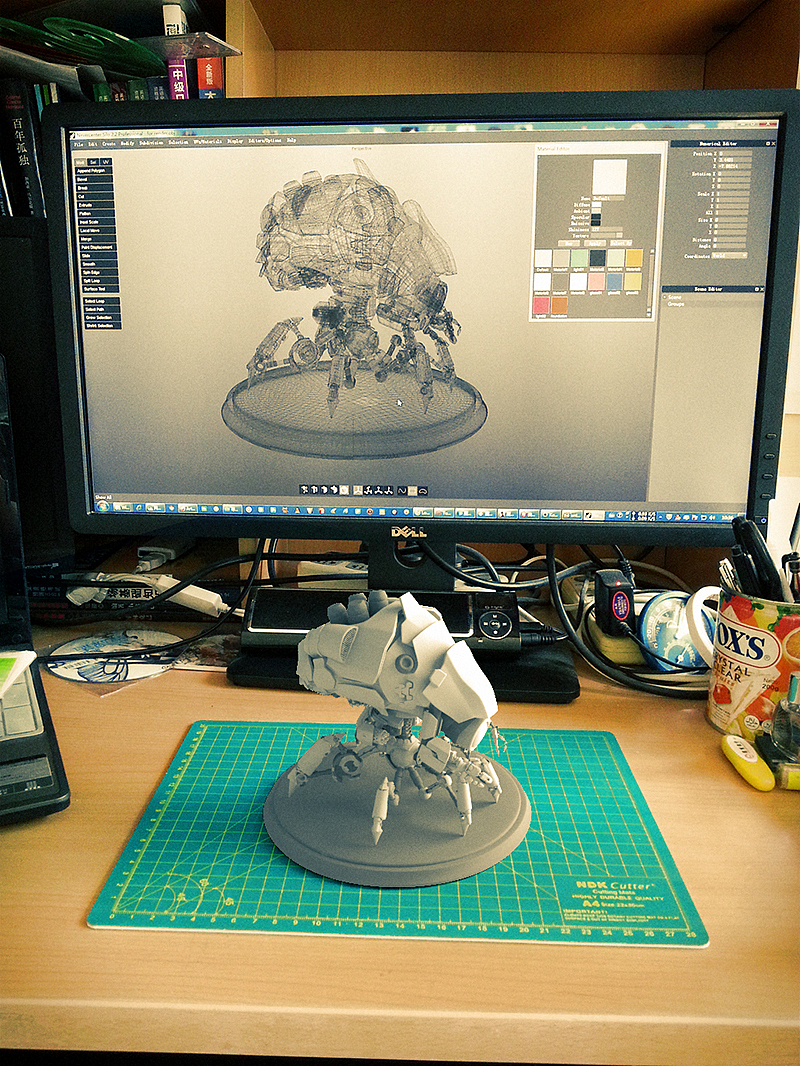The height and width of the screenshot is (1066, 800).
Task: Click the Scale All field in Numerical Editor
Action: click(x=732, y=213)
